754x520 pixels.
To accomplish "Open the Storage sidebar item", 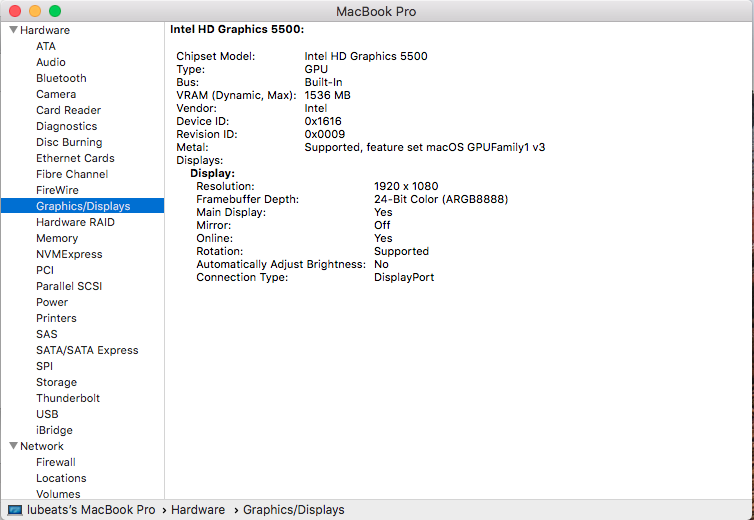I will tap(56, 382).
